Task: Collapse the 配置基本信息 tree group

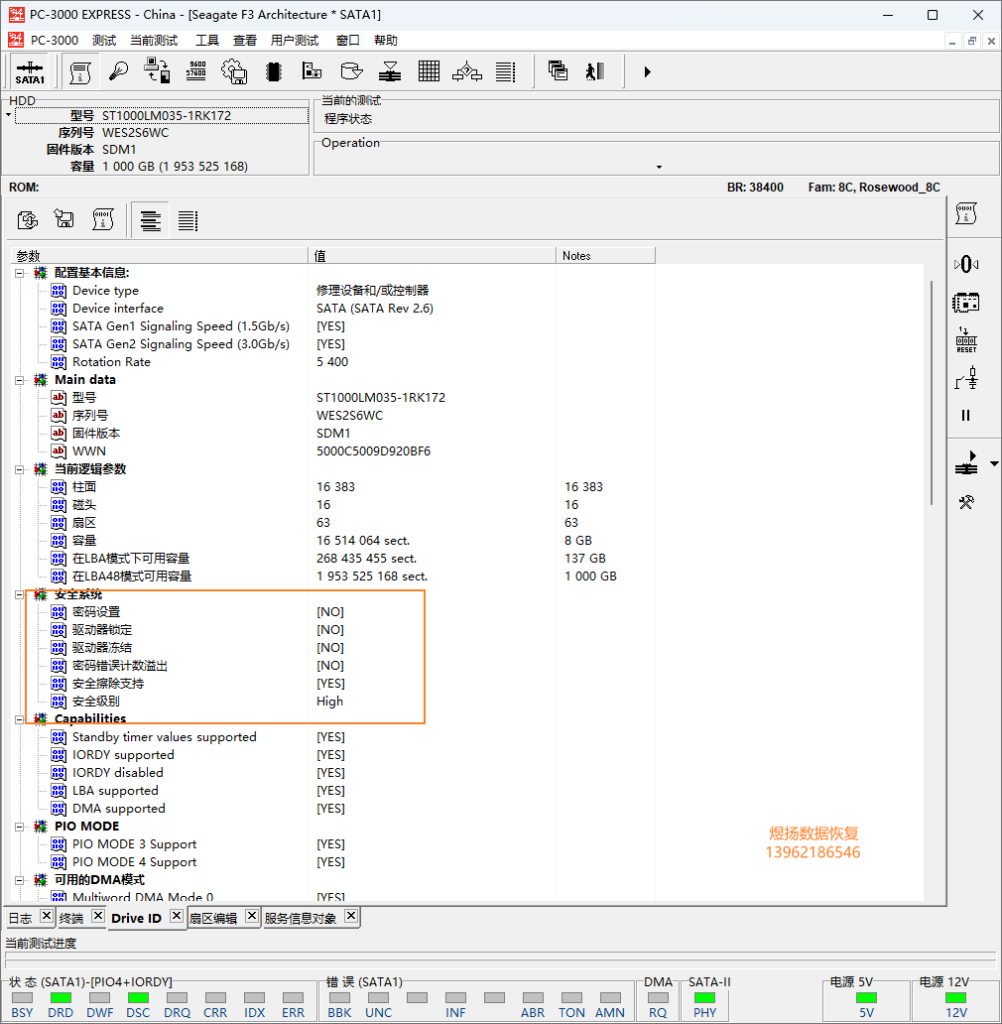Action: pyautogui.click(x=20, y=273)
